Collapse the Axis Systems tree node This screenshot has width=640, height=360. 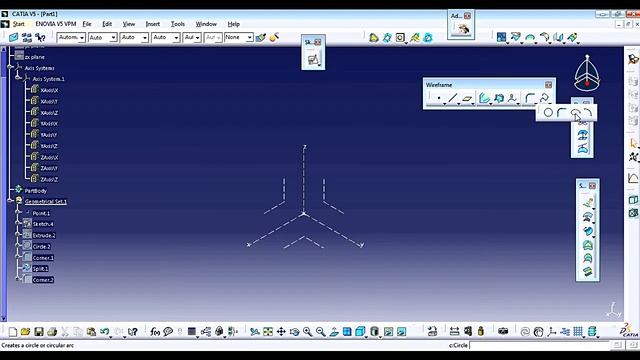10,68
